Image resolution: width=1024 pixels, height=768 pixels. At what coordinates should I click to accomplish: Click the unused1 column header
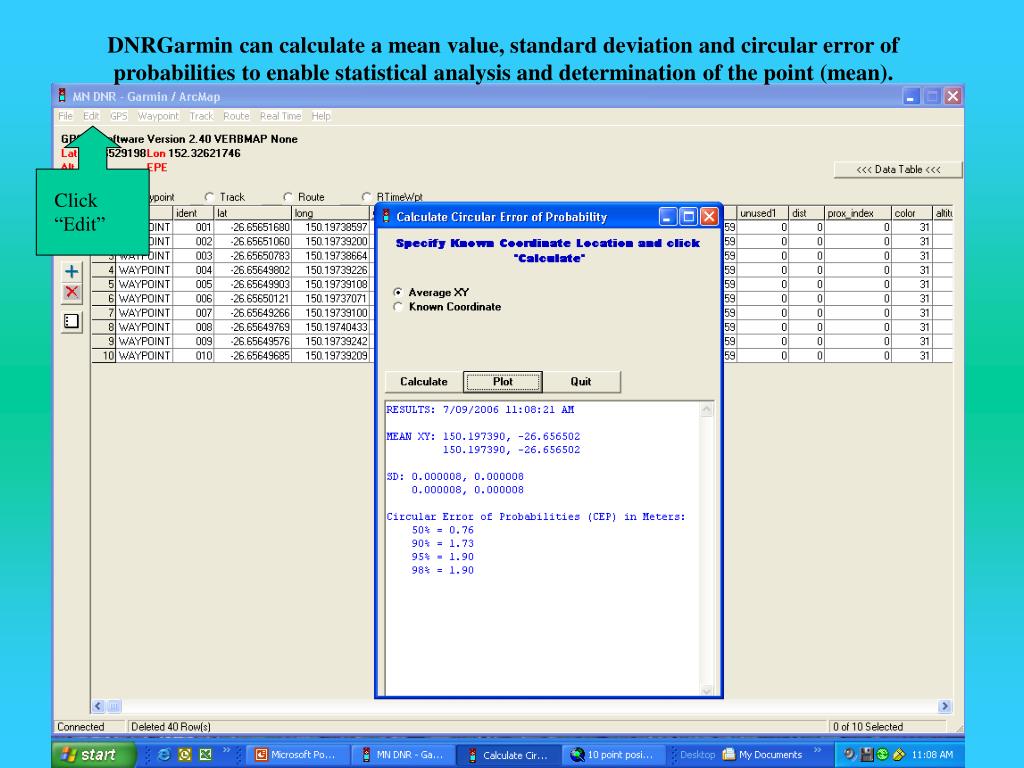(x=762, y=213)
